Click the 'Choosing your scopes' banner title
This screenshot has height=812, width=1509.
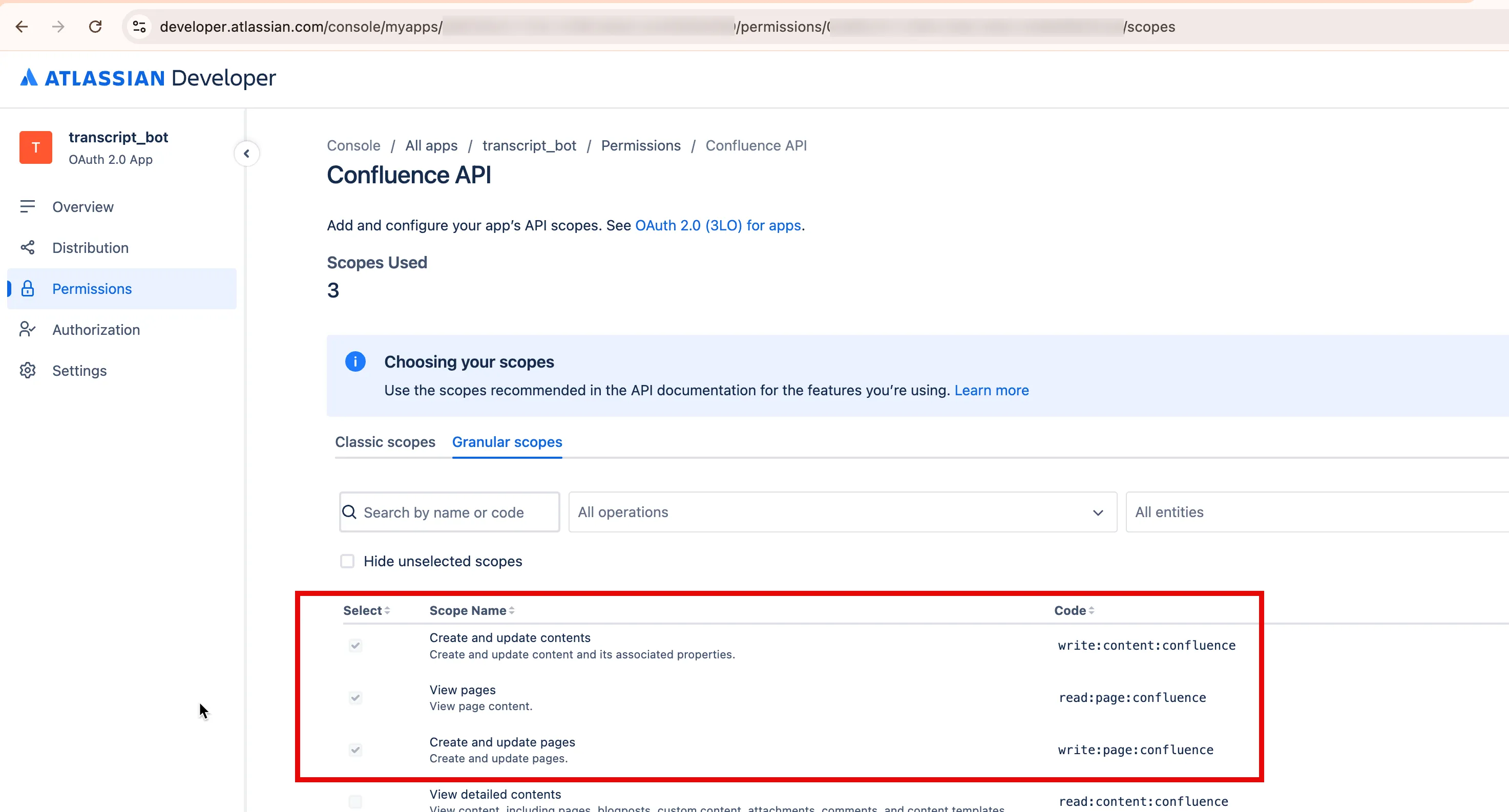(x=469, y=362)
